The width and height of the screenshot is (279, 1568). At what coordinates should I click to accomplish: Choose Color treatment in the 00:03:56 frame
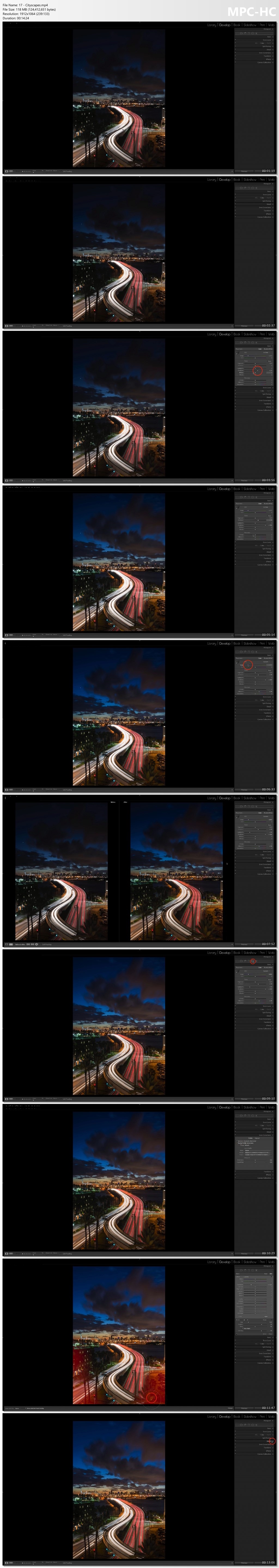[260, 349]
